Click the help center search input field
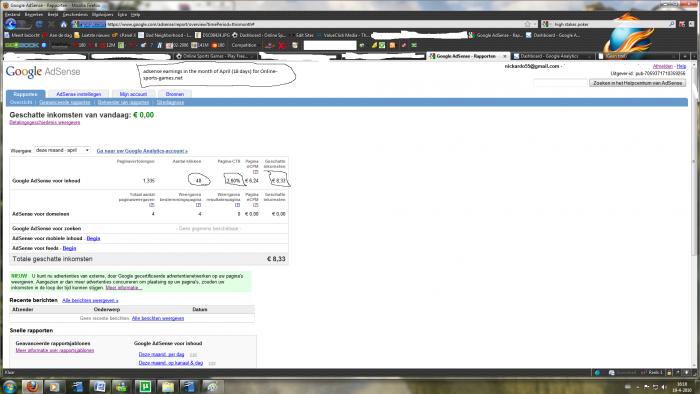This screenshot has height=394, width=700. [x=560, y=83]
